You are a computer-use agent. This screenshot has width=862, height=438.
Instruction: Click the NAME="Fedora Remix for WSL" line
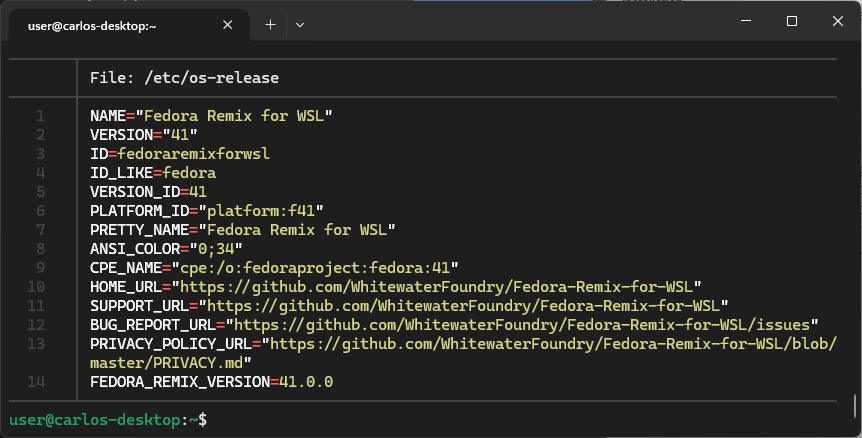point(211,116)
